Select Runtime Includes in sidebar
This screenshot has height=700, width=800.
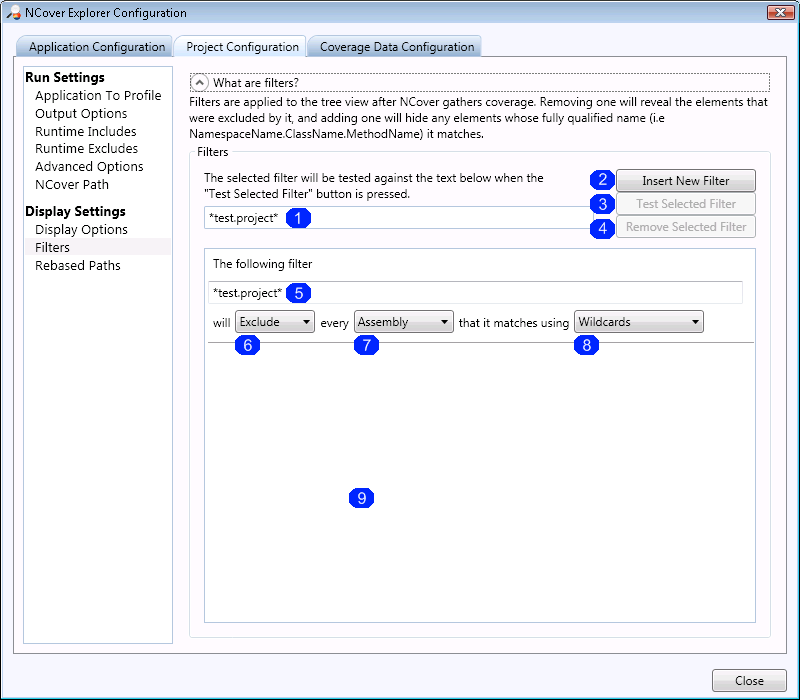tap(86, 131)
